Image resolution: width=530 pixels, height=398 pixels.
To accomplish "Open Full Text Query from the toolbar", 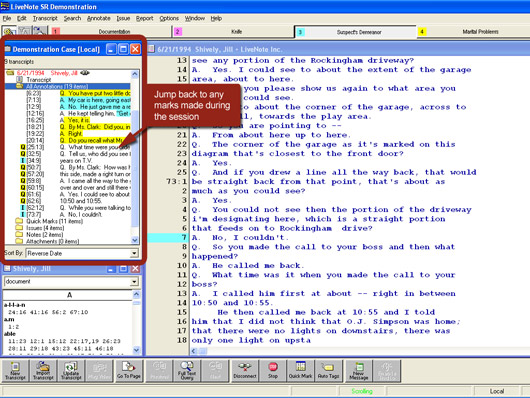I will [187, 371].
